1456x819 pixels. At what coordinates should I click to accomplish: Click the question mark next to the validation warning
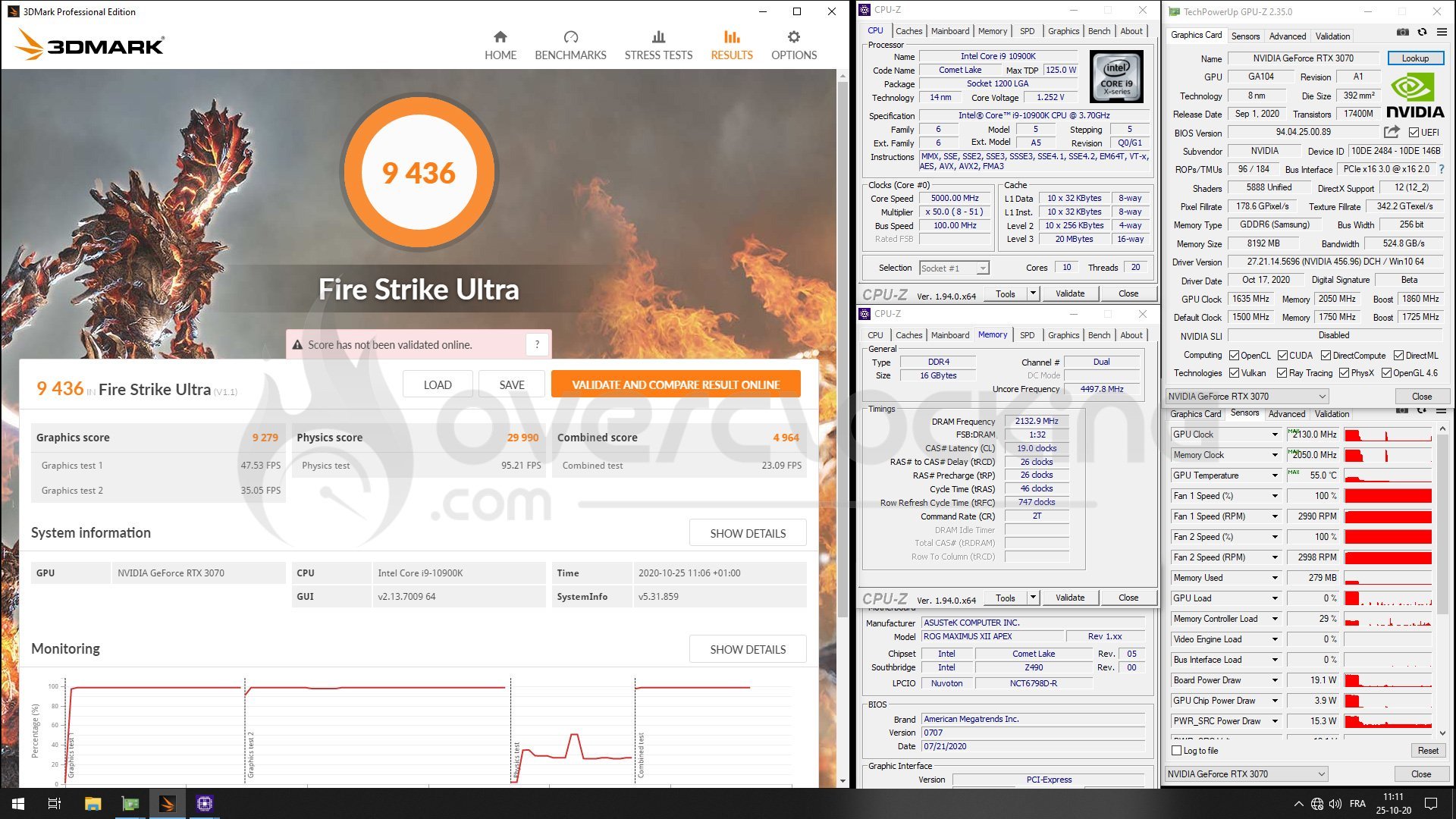(537, 344)
